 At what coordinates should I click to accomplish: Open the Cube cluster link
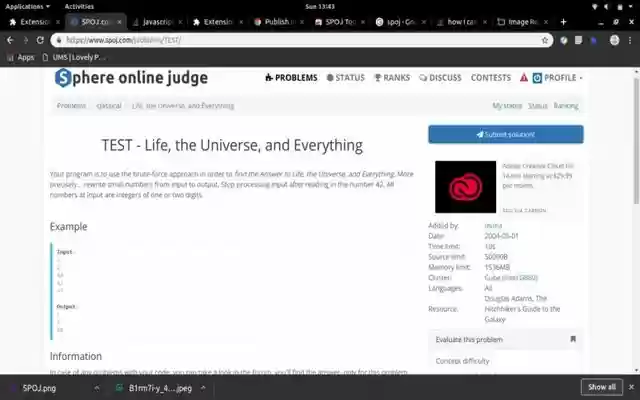pos(511,278)
